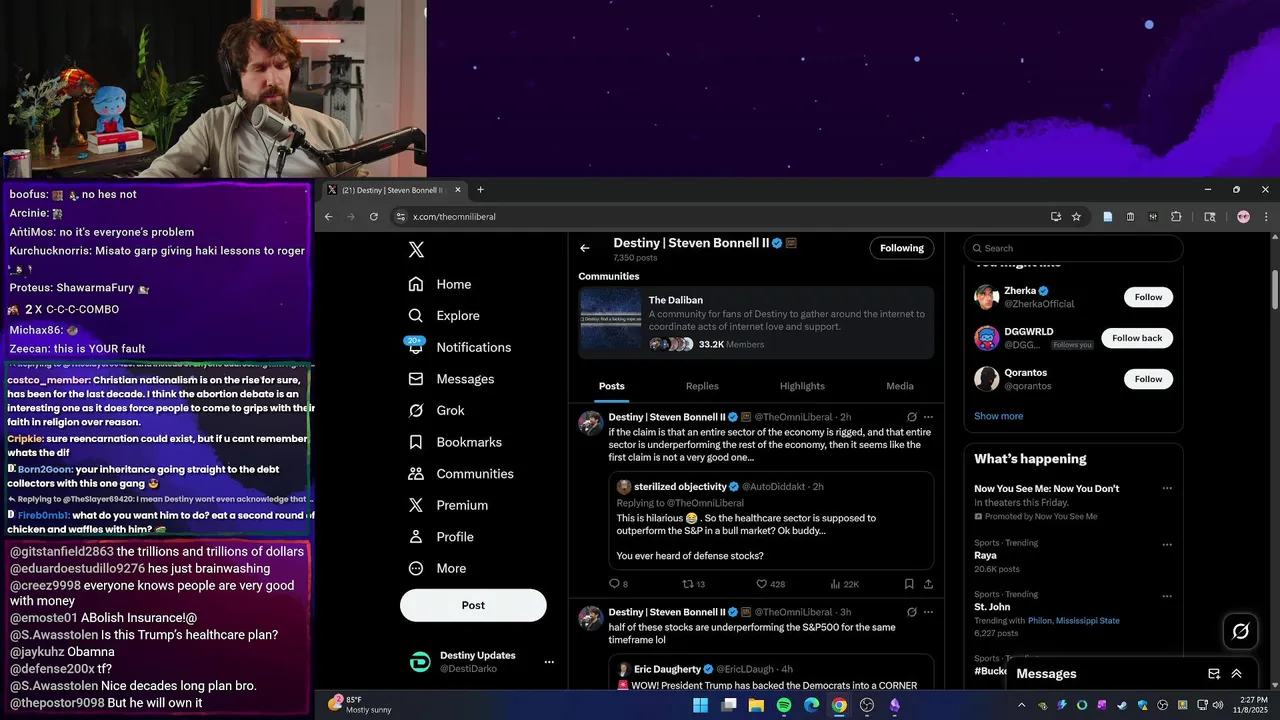Repost the post with 13 reposts

click(x=694, y=584)
